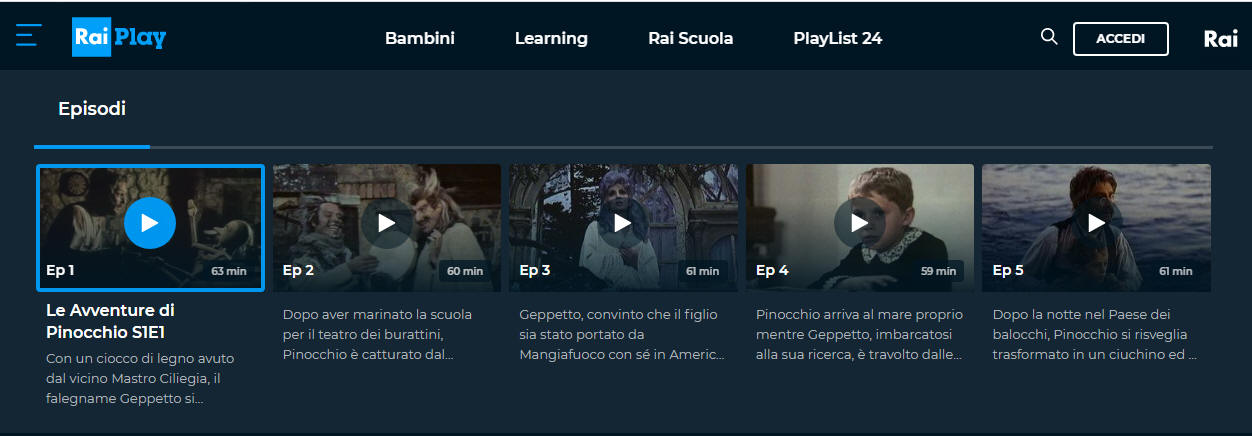Click the RaiPlay logo
This screenshot has height=436, width=1252.
pos(119,38)
